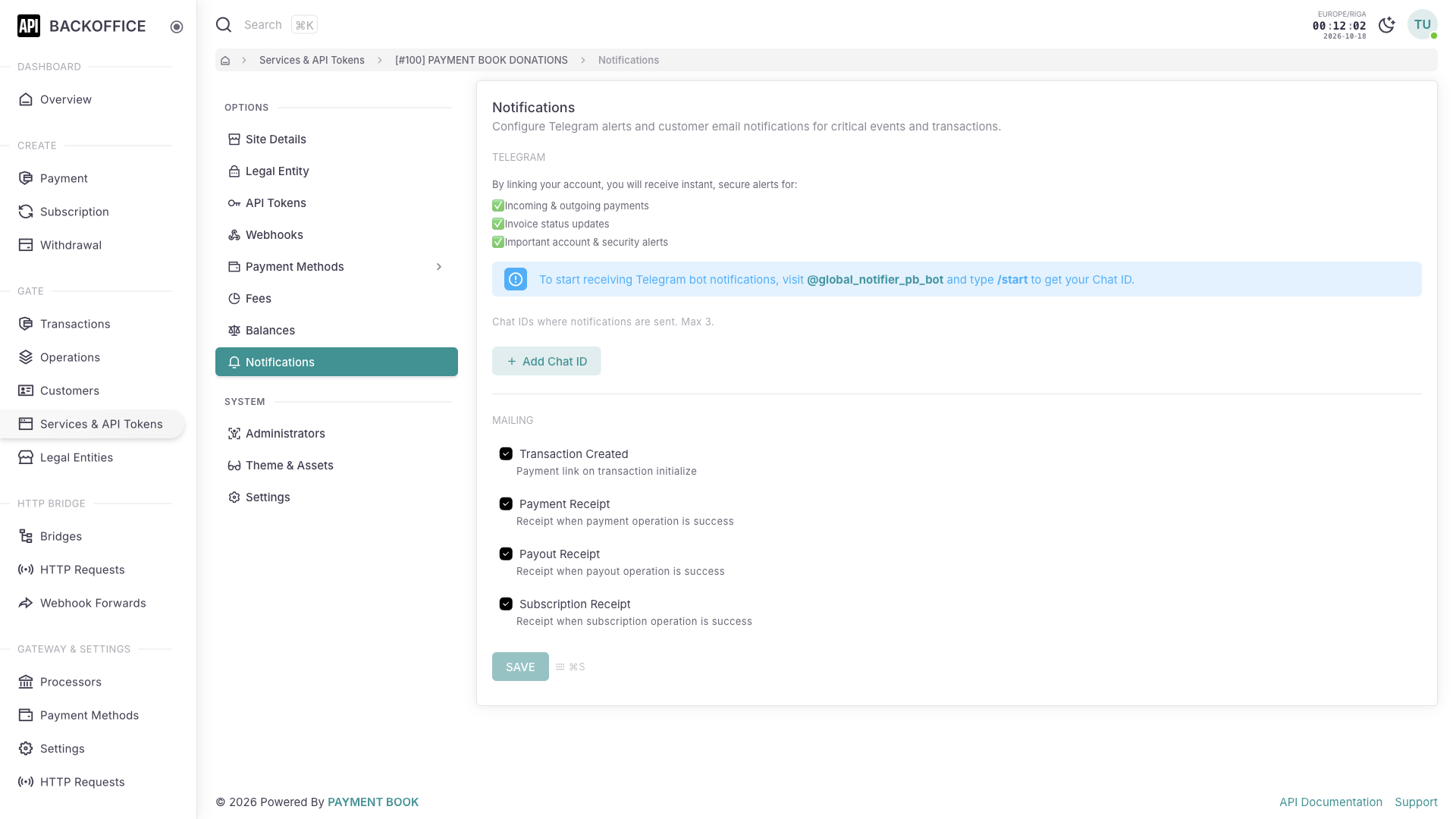Open the @global_notifier_pb_bot link
Viewport: 1456px width, 819px height.
[874, 280]
